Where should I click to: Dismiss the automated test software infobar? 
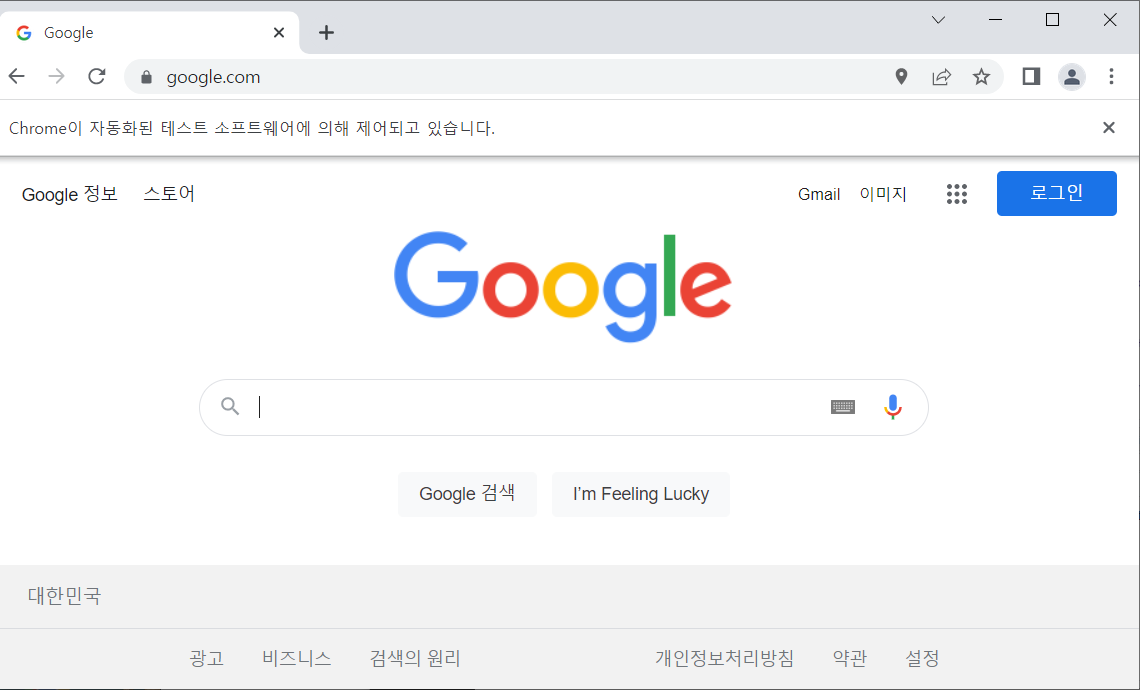coord(1109,128)
